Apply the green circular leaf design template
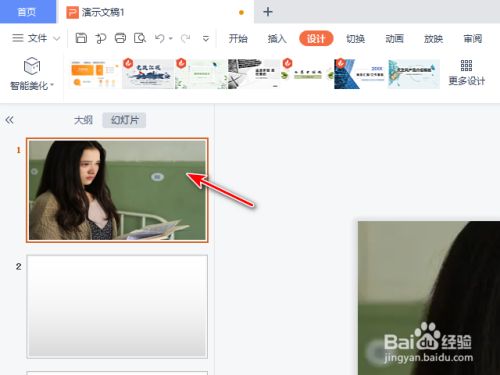The image size is (500, 375). [x=307, y=74]
